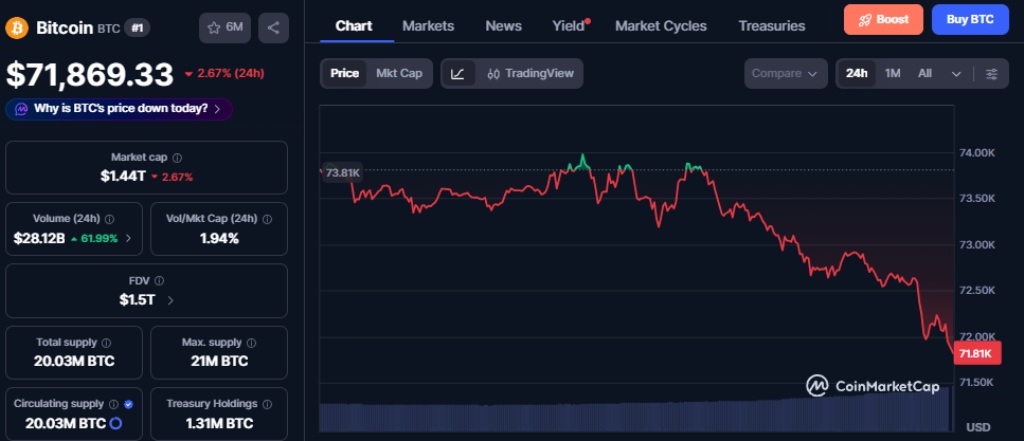
Task: Click the Volume (24h) info icon
Action: tap(110, 219)
